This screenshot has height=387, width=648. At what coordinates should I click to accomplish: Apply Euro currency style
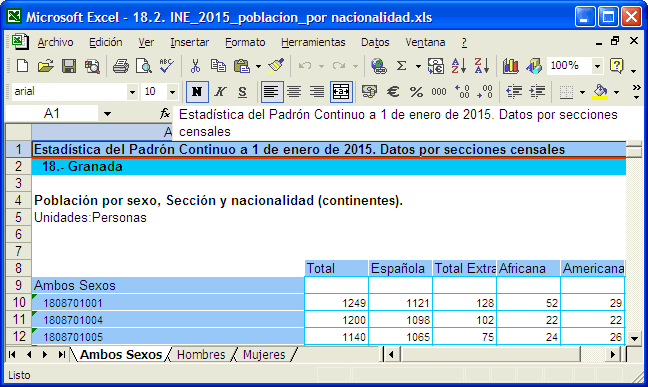coord(392,91)
